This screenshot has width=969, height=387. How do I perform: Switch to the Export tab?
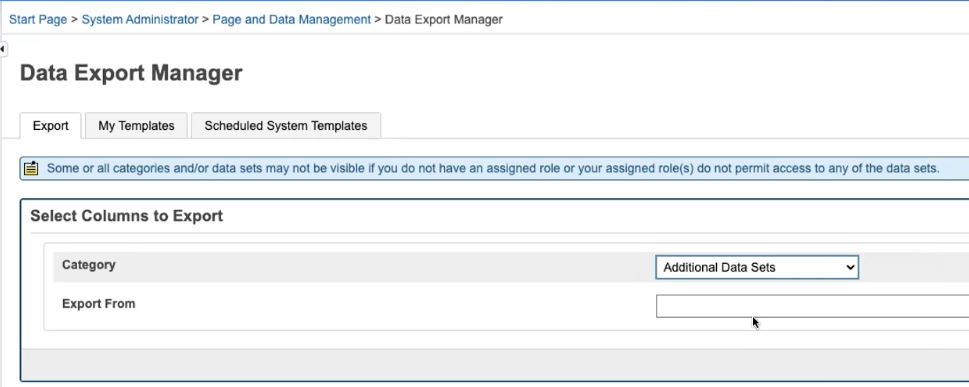(50, 125)
